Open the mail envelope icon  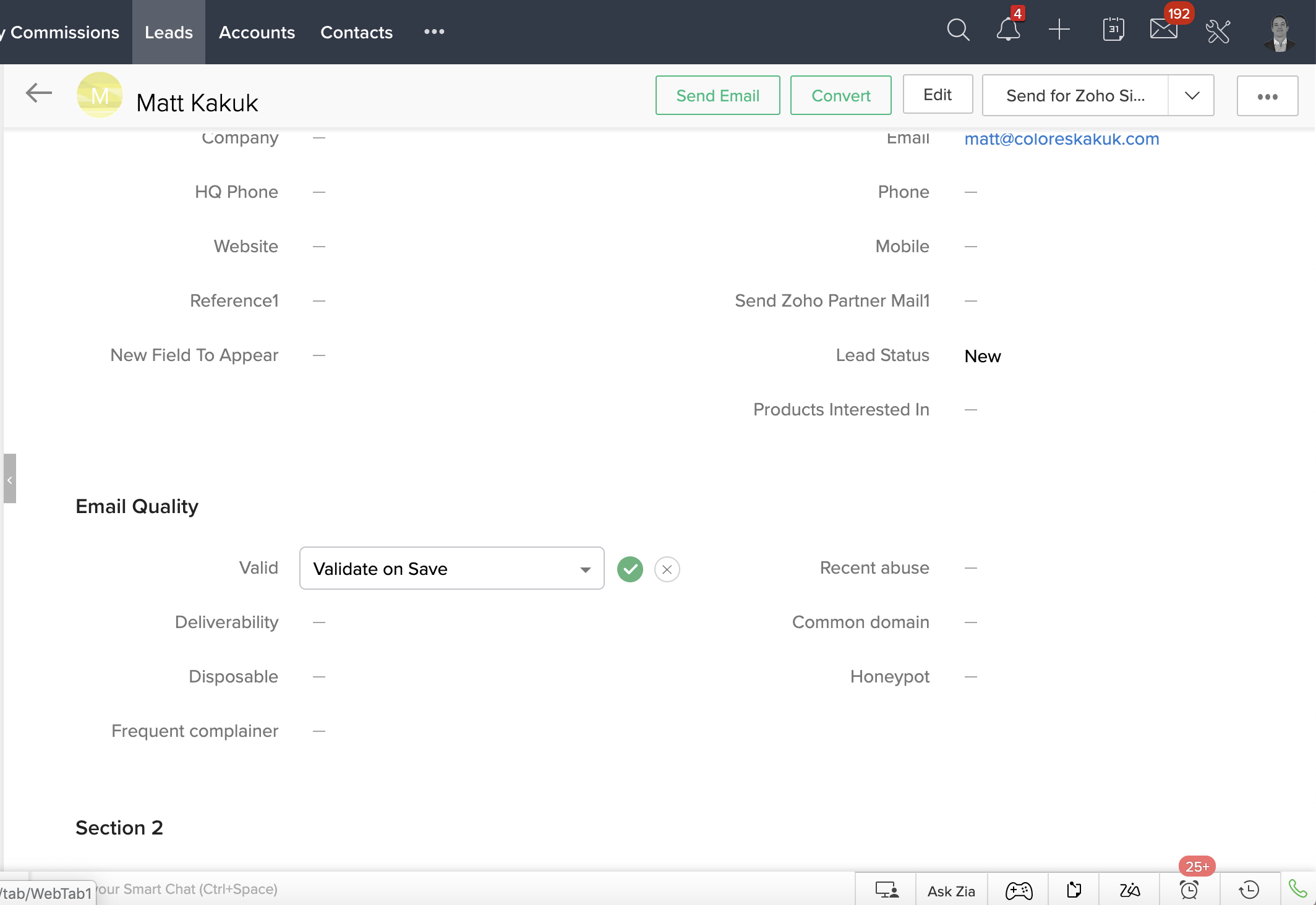coord(1163,30)
